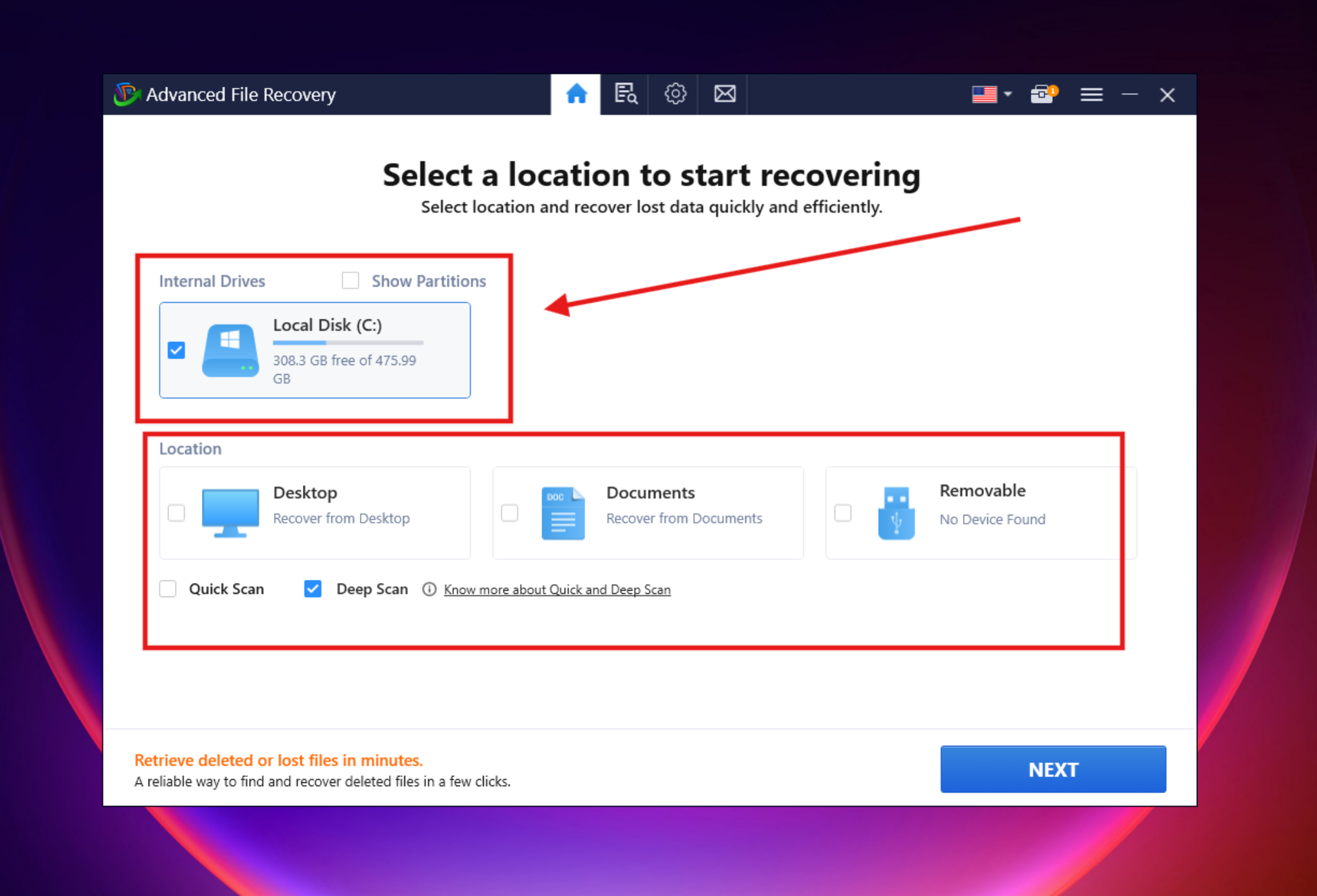Click the Removable USB drive icon
Screen dimensions: 1317x896
point(896,513)
